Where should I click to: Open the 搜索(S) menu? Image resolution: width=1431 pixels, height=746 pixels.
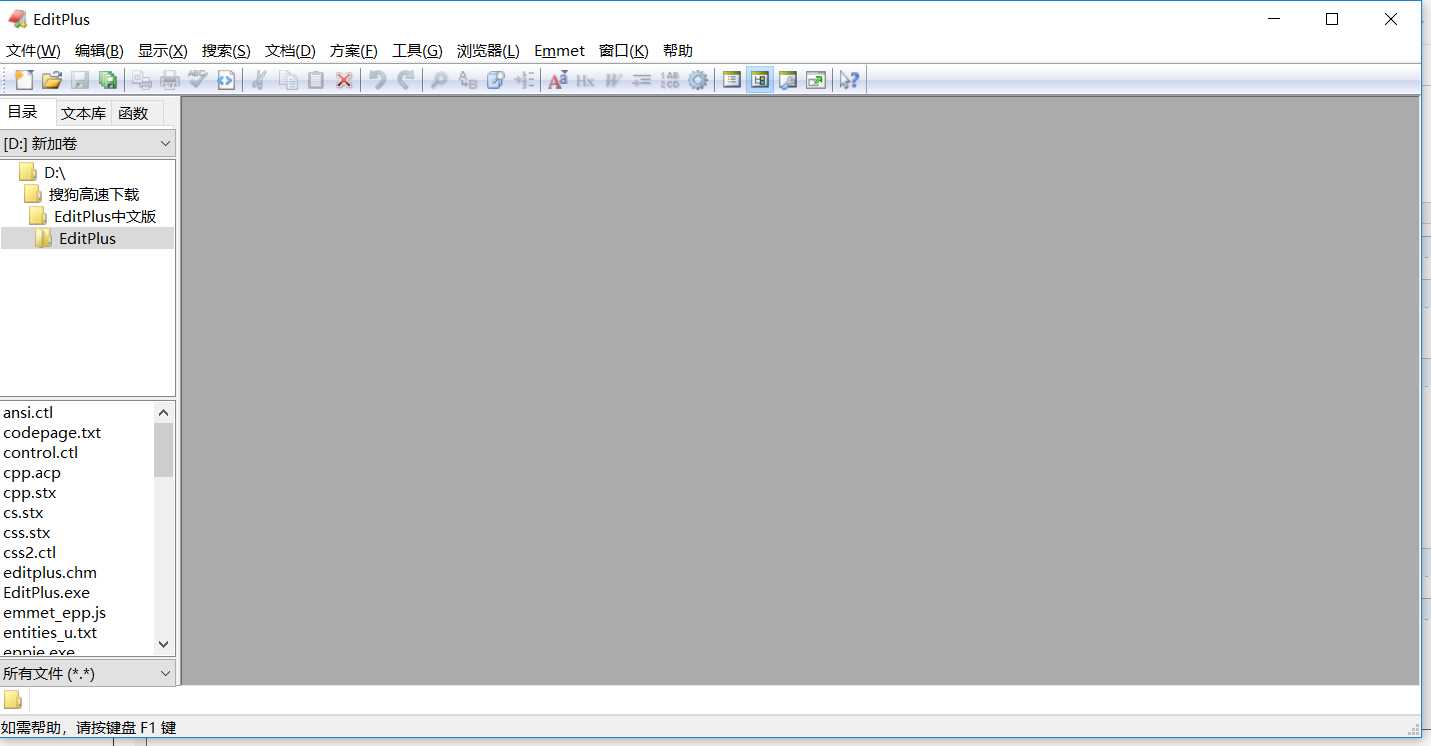[226, 51]
